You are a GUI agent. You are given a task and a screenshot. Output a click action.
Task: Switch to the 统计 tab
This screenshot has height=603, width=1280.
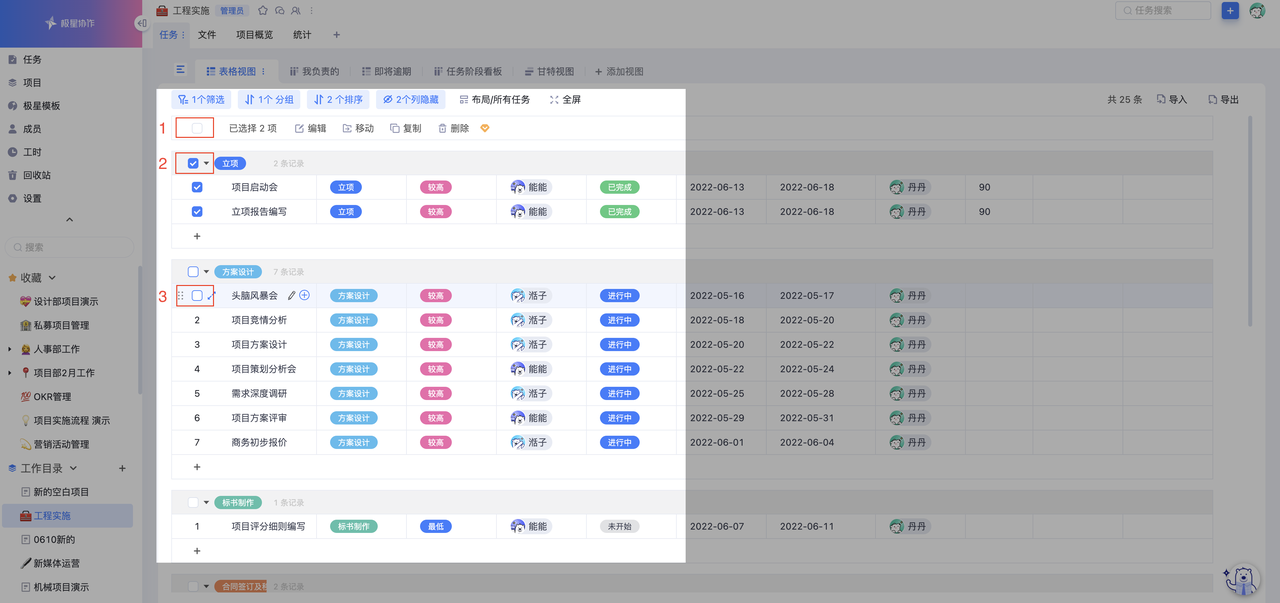tap(302, 35)
